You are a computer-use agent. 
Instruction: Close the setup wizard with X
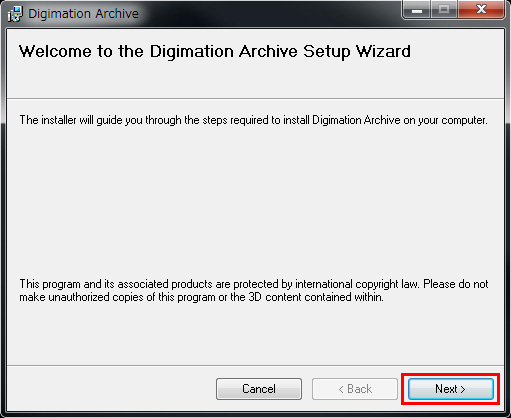[x=481, y=10]
